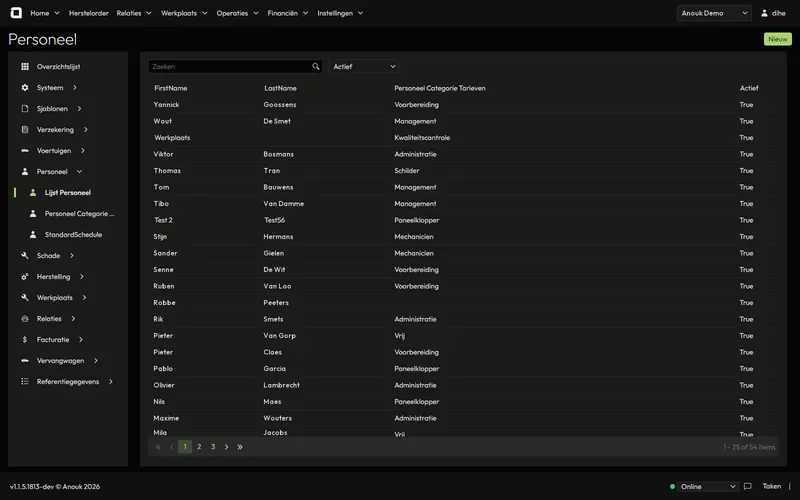
Task: Click the Lijst Personeel person icon
Action: pyautogui.click(x=33, y=192)
